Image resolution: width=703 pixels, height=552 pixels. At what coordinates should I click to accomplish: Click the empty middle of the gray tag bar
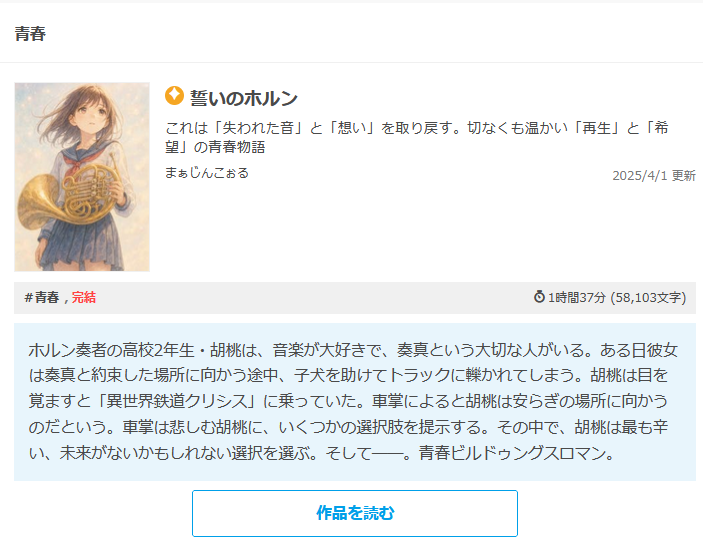coord(314,297)
